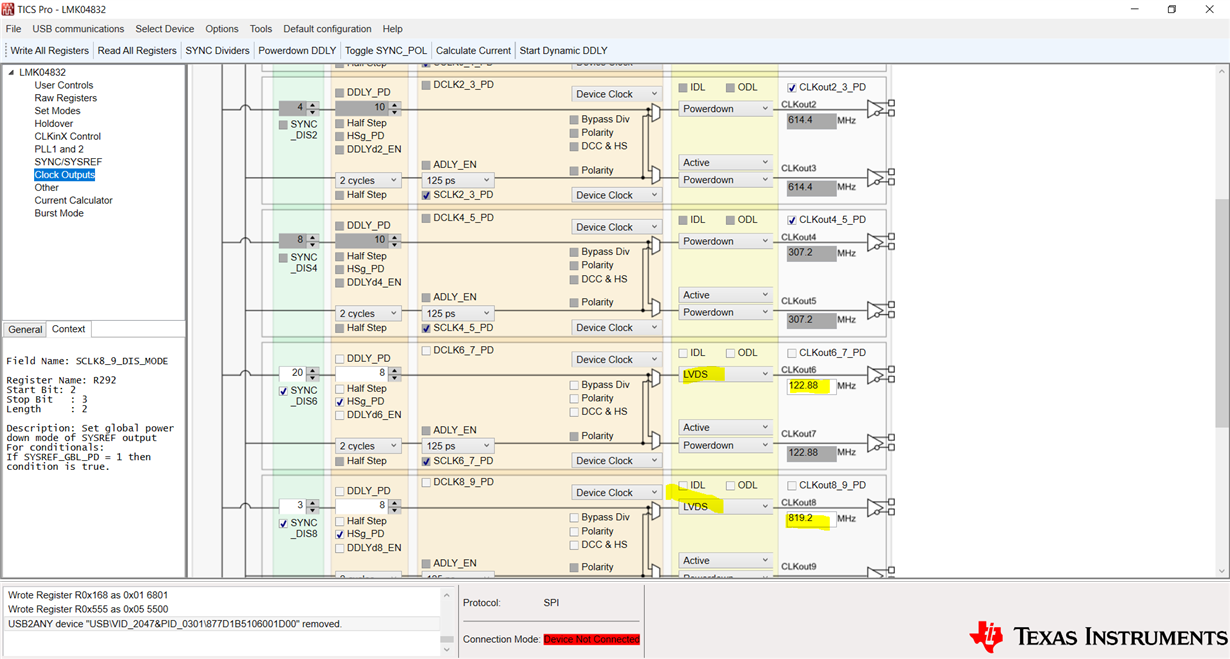Click Calculate Current in the toolbar
The width and height of the screenshot is (1230, 659).
click(x=473, y=50)
